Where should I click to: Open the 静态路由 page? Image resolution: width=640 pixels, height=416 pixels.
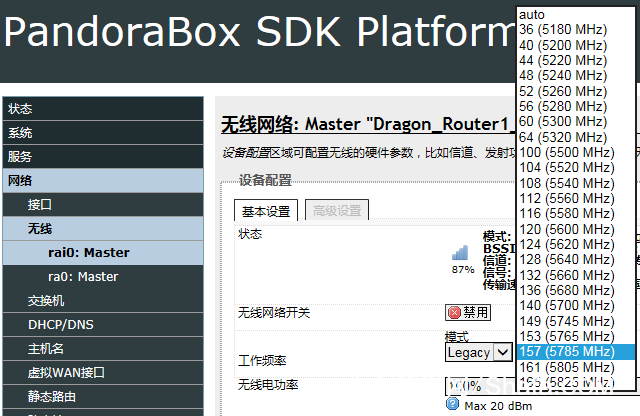tap(103, 397)
